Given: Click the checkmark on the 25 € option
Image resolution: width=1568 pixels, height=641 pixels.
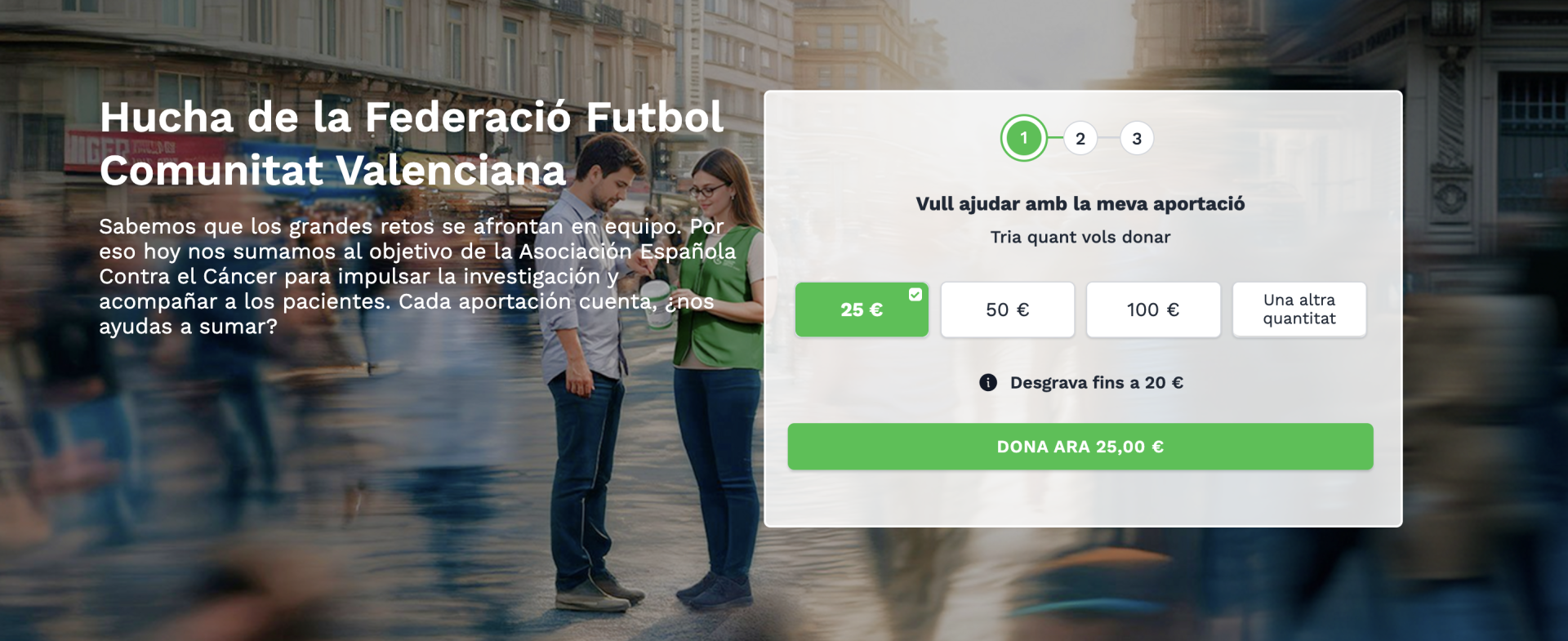Looking at the screenshot, I should coord(915,295).
